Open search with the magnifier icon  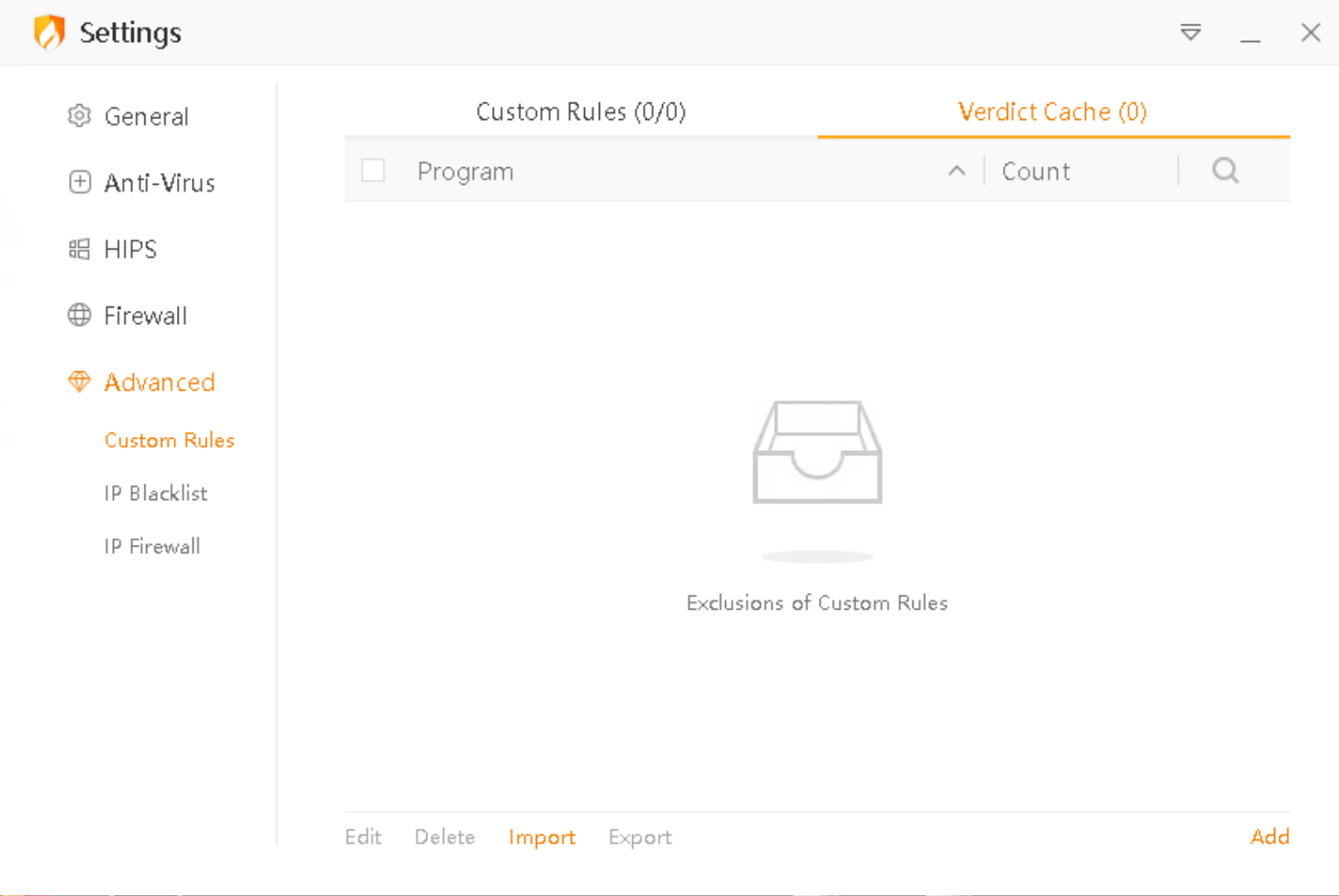[x=1225, y=171]
